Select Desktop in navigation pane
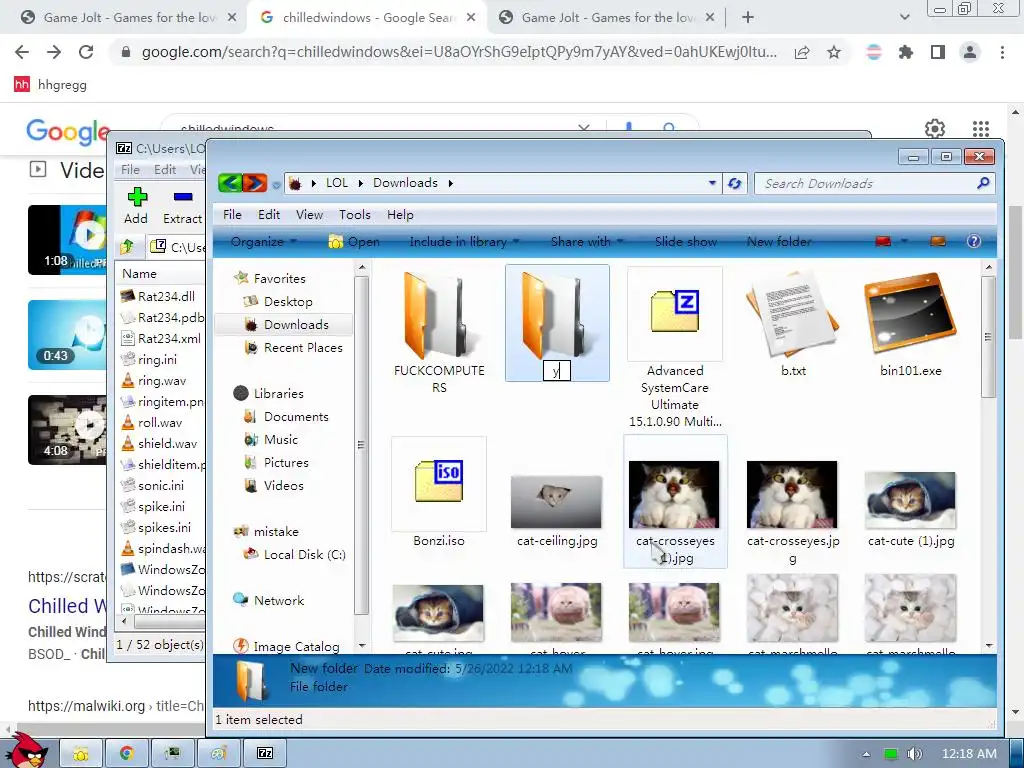 [x=288, y=302]
